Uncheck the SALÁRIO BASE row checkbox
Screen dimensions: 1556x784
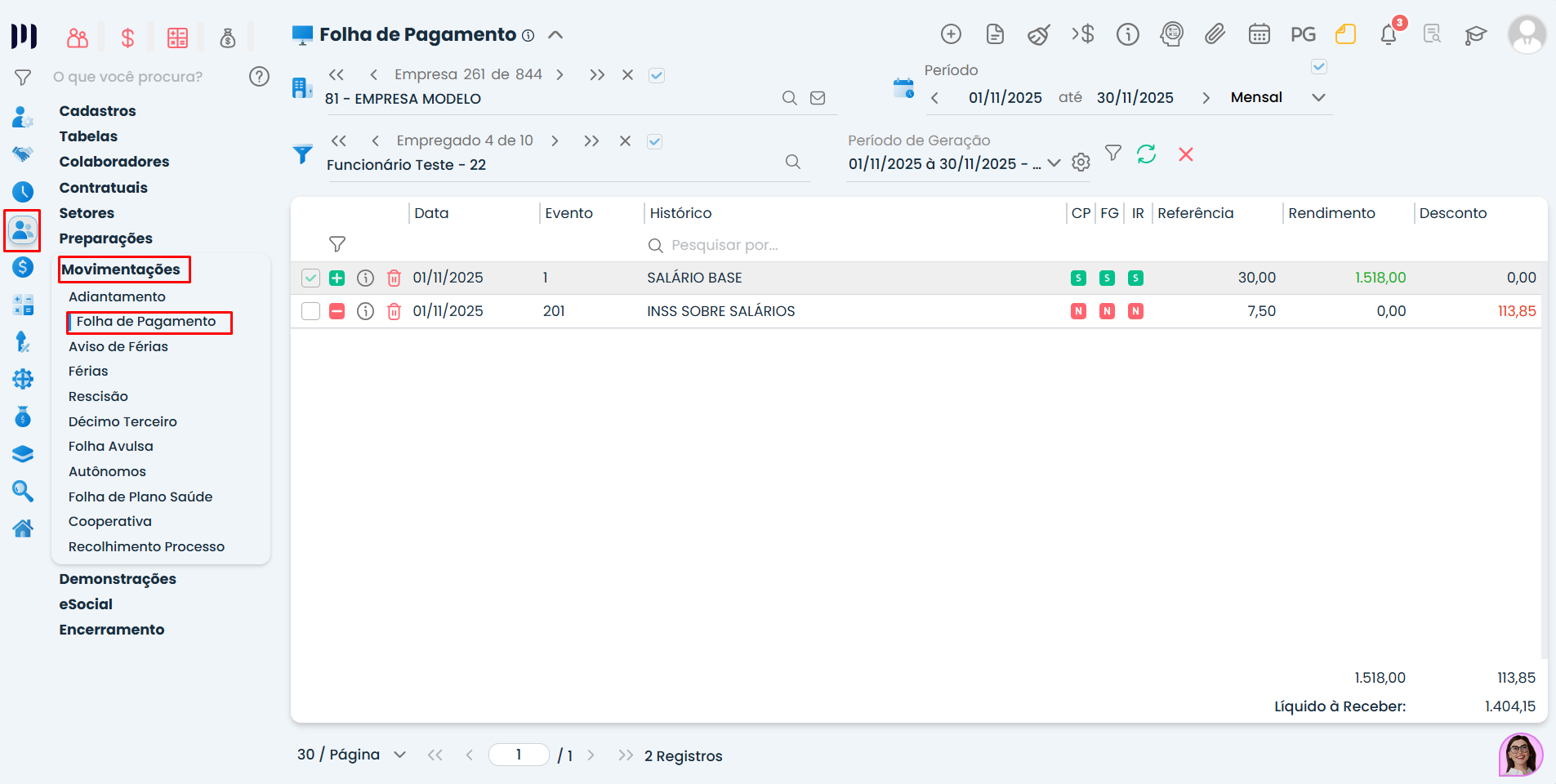coord(310,278)
